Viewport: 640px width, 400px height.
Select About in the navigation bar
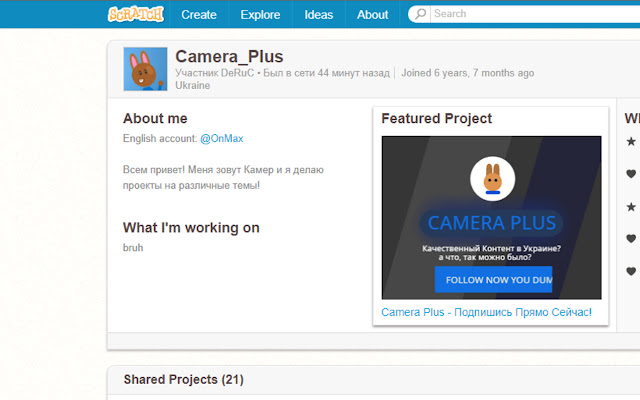coord(372,15)
